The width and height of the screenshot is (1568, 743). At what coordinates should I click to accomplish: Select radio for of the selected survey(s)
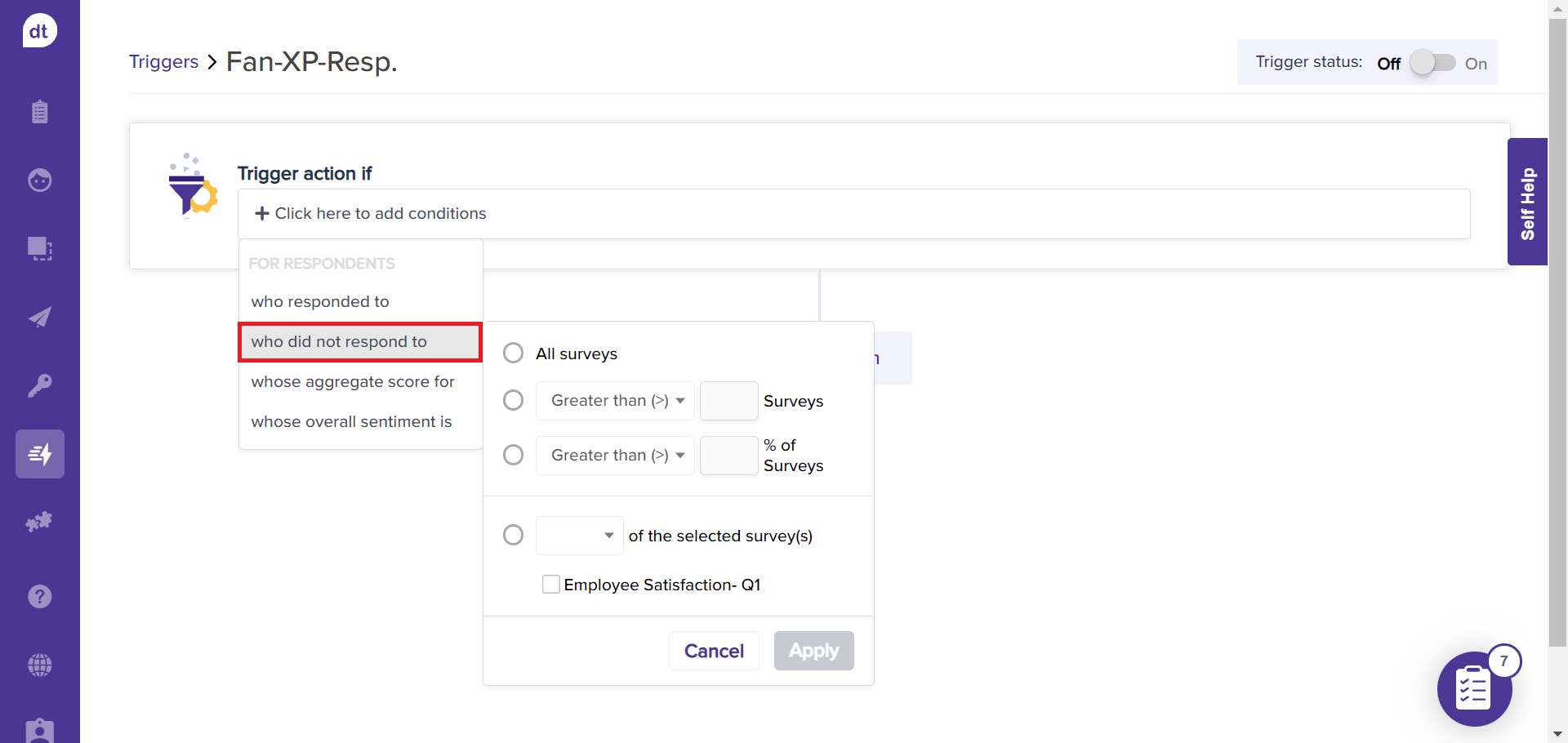513,536
